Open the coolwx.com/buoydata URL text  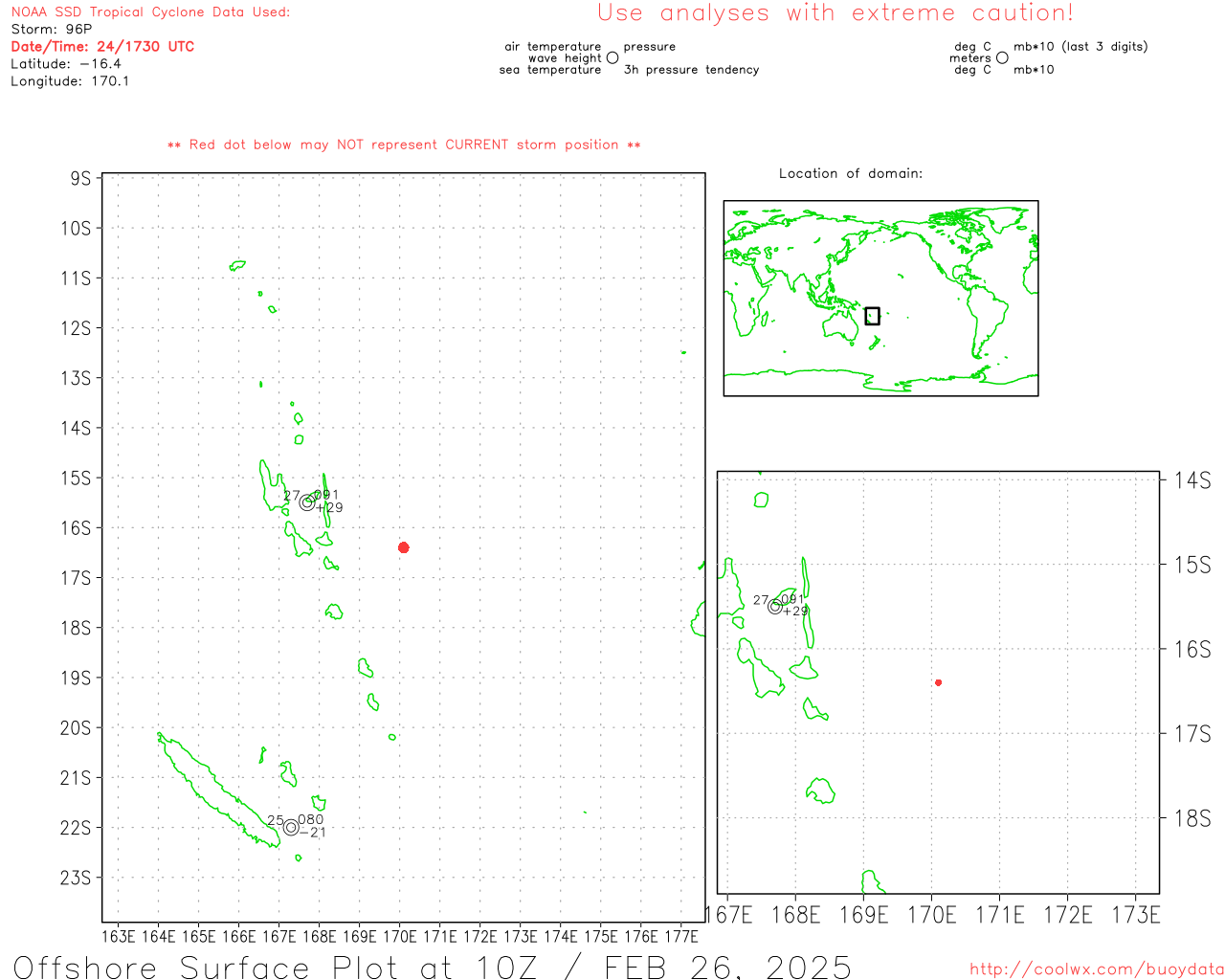click(x=1097, y=969)
